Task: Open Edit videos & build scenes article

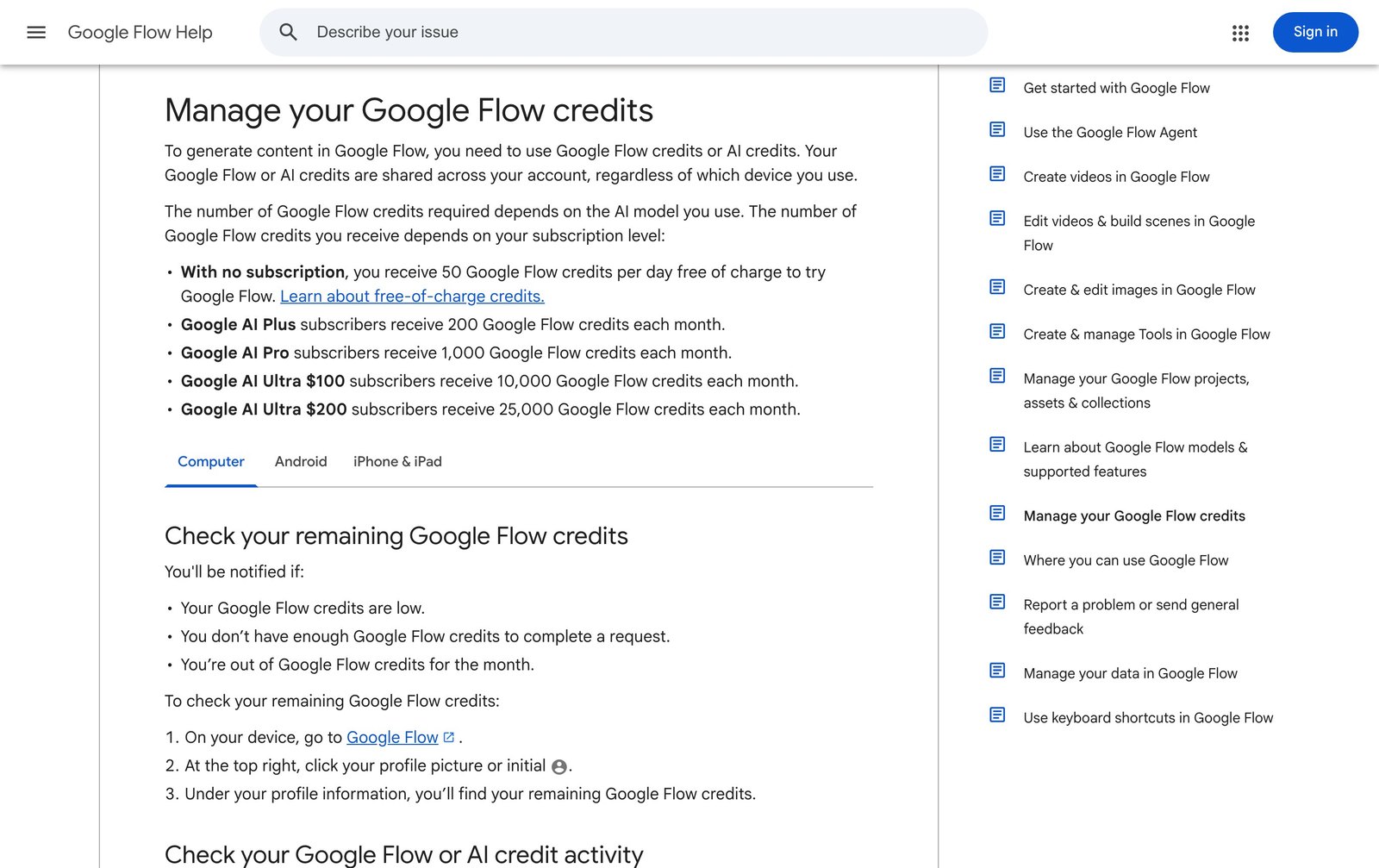Action: tap(1139, 233)
